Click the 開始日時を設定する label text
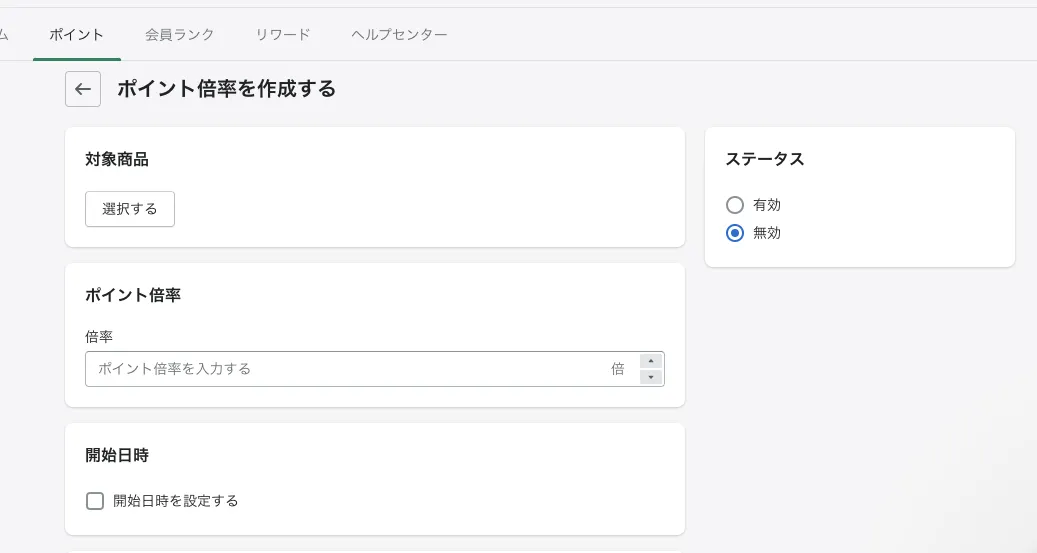Viewport: 1037px width, 553px height. click(x=176, y=501)
